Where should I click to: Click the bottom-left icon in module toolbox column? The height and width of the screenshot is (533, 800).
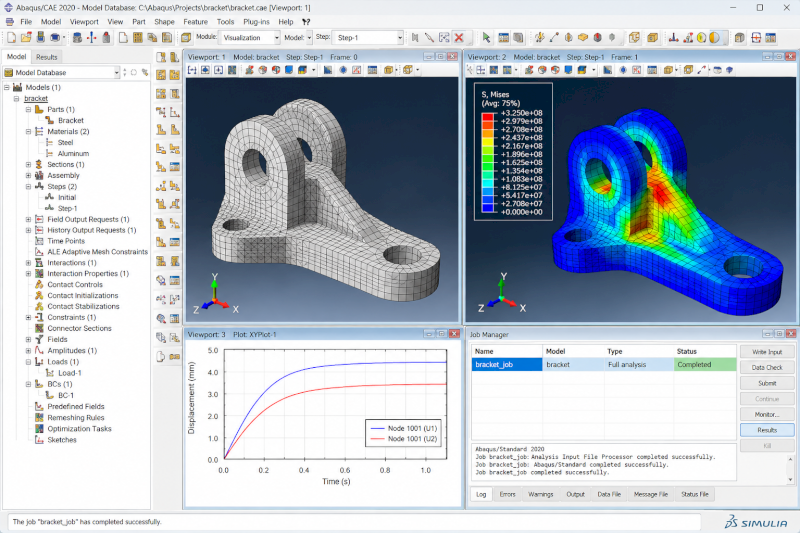point(161,357)
